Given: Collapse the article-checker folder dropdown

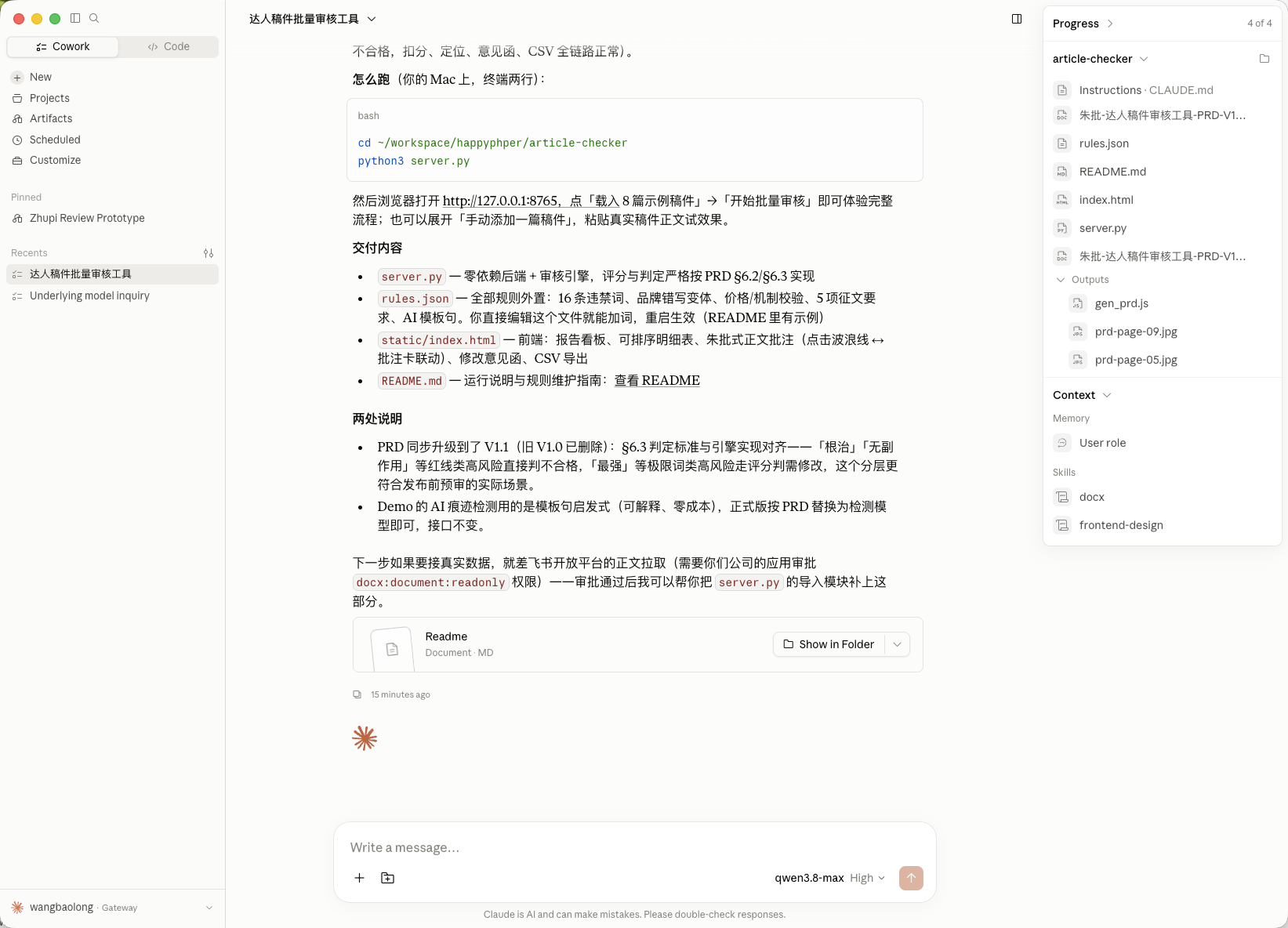Looking at the screenshot, I should (1144, 59).
